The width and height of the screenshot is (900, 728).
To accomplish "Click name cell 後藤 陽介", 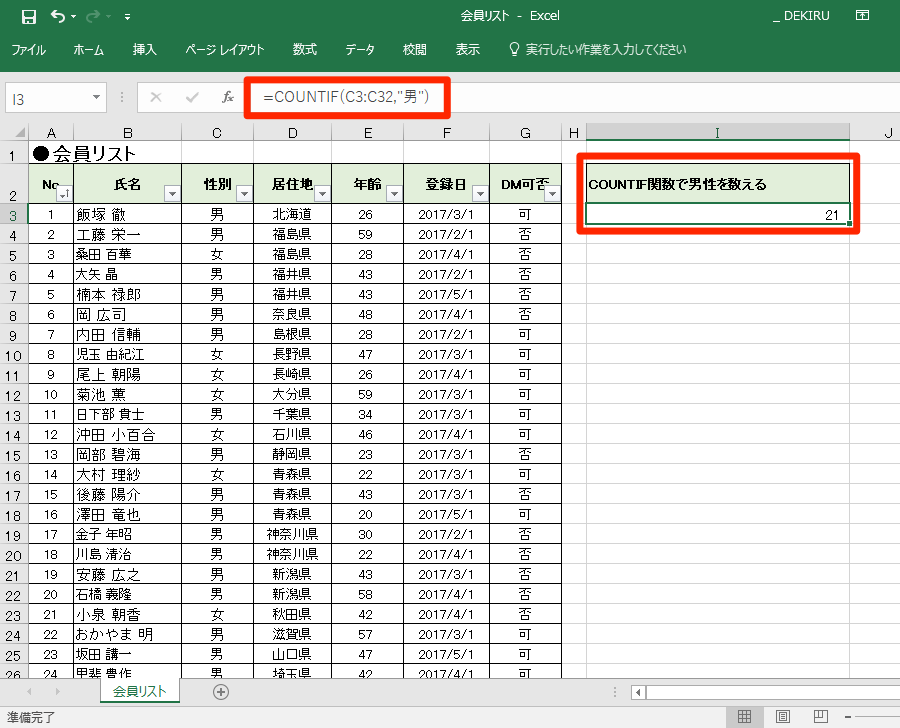I will pos(127,494).
